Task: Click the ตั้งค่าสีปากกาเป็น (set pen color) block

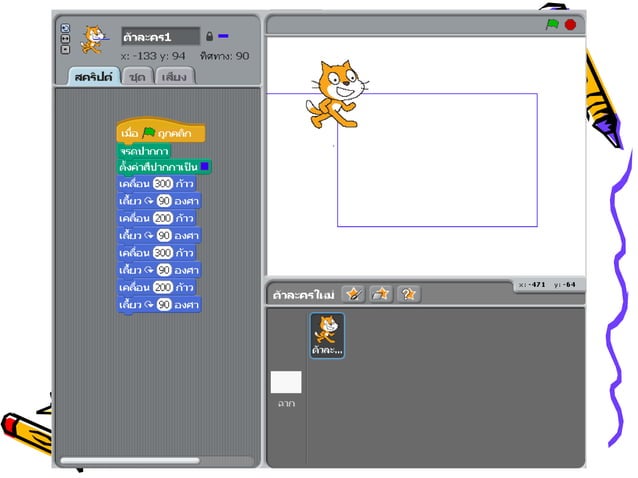Action: 164,167
